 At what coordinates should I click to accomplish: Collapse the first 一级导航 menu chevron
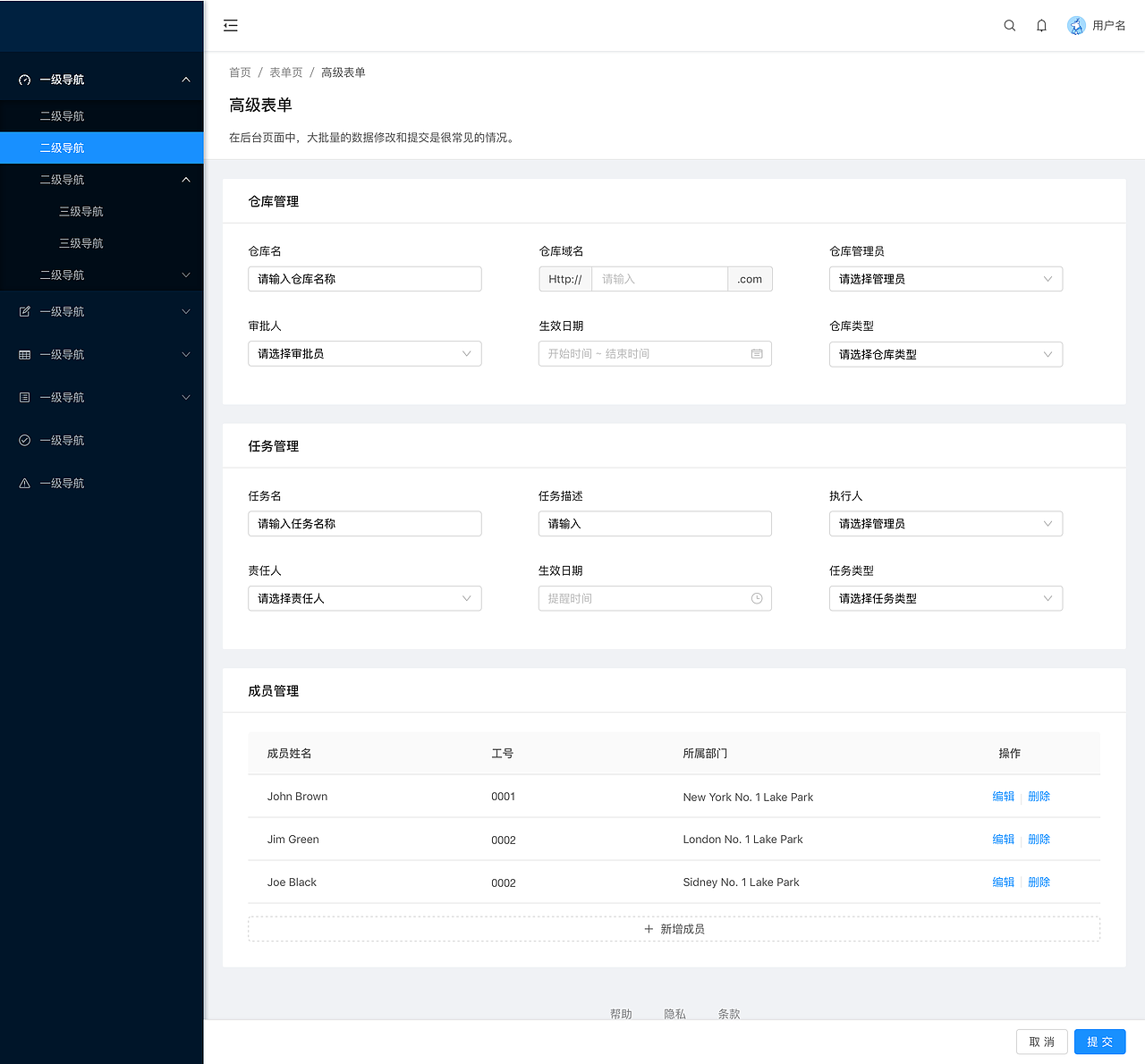[x=186, y=80]
